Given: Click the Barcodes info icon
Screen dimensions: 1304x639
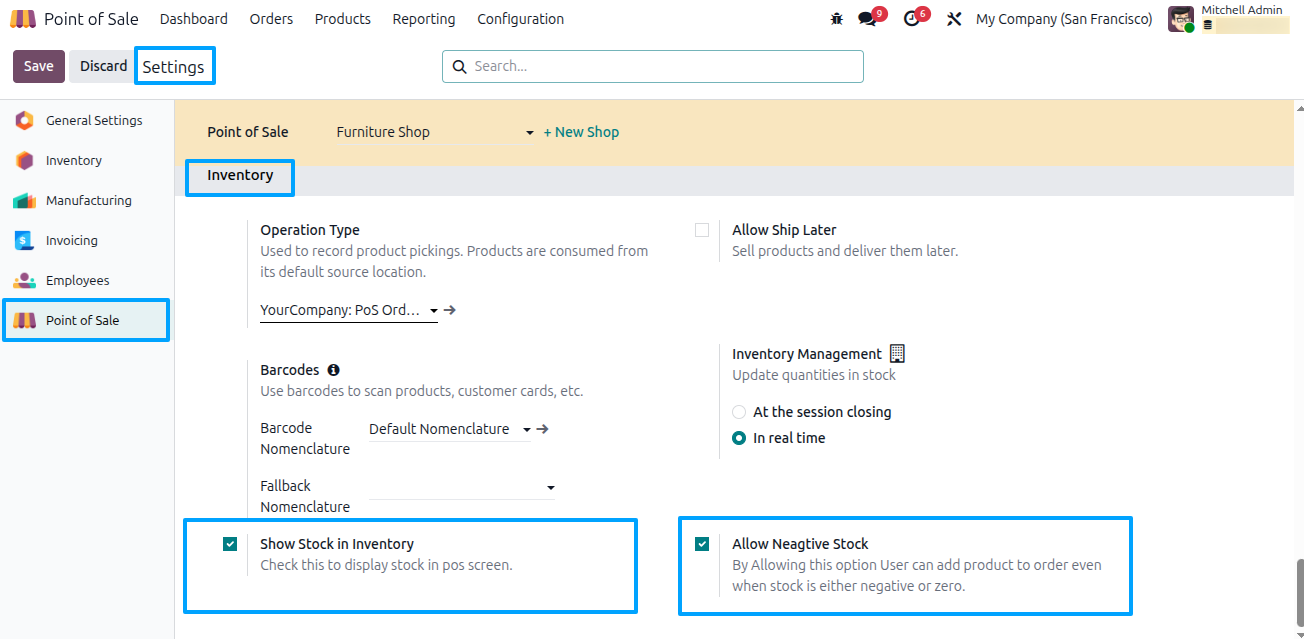Looking at the screenshot, I should tap(333, 370).
